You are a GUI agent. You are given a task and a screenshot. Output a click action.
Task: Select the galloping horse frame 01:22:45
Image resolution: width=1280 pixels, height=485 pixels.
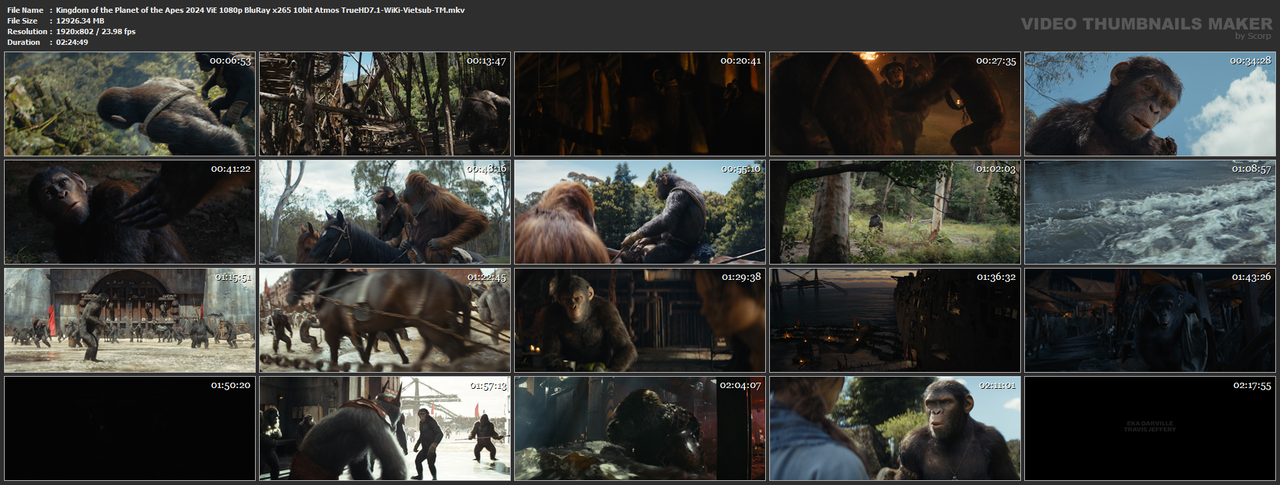pos(385,320)
